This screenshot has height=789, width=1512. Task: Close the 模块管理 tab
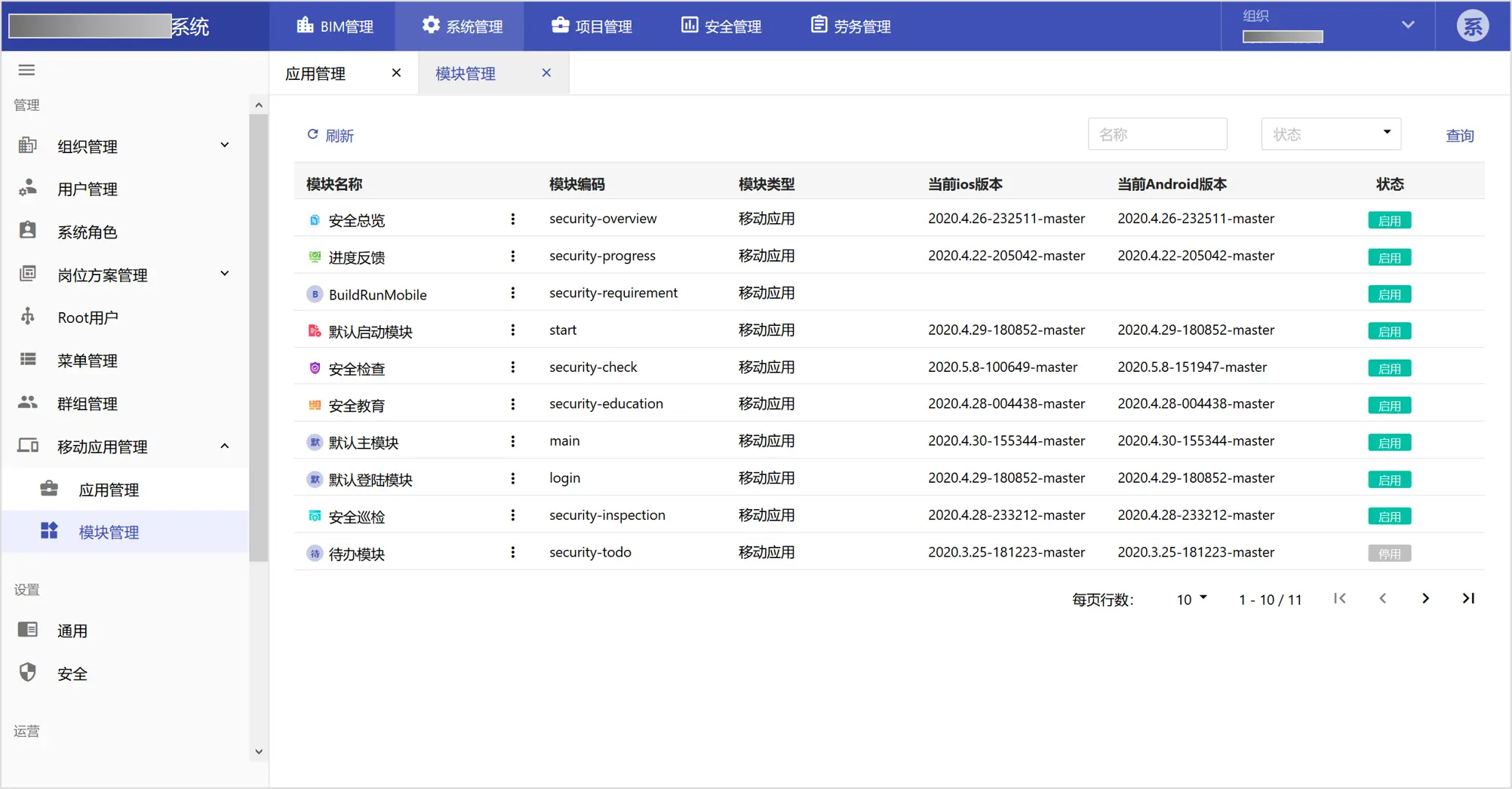[x=546, y=73]
